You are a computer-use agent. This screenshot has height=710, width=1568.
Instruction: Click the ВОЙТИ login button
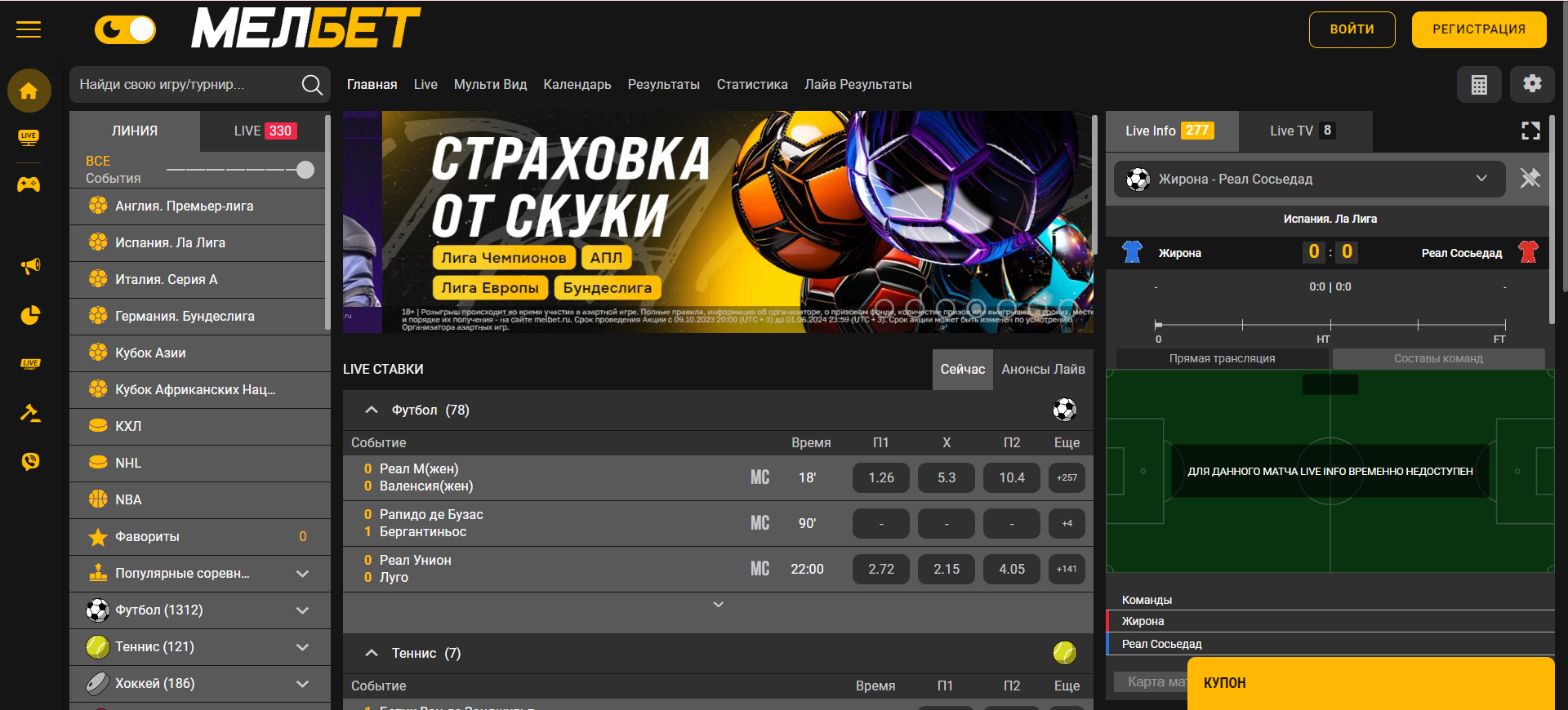click(1352, 29)
